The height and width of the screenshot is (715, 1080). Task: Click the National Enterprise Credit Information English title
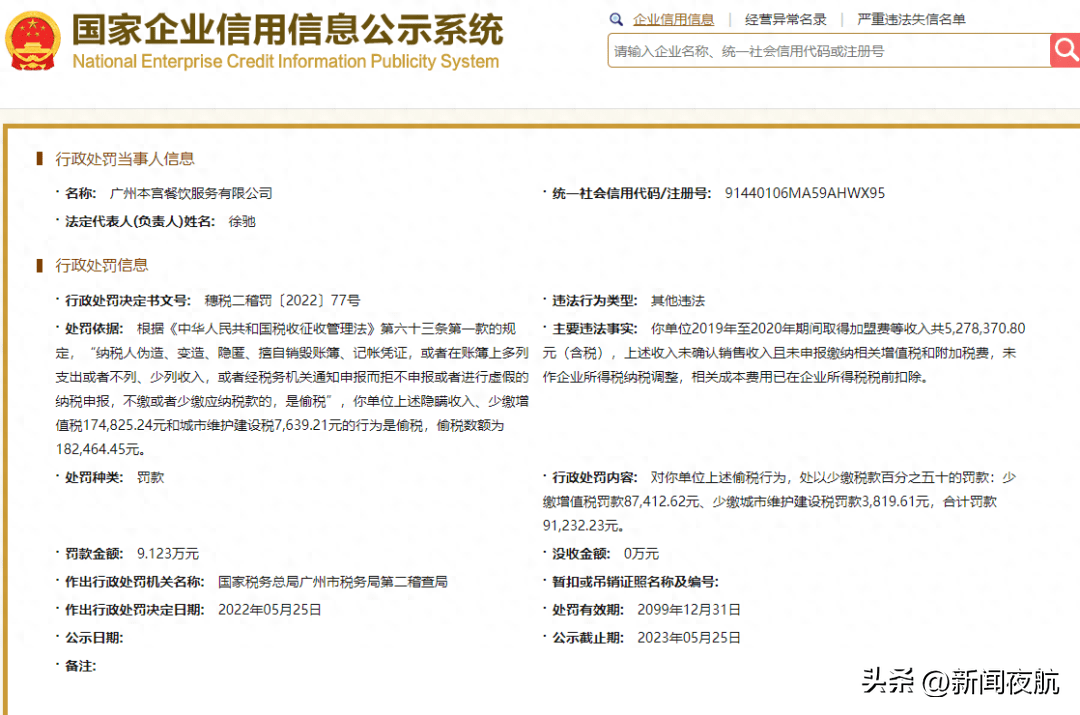(285, 61)
